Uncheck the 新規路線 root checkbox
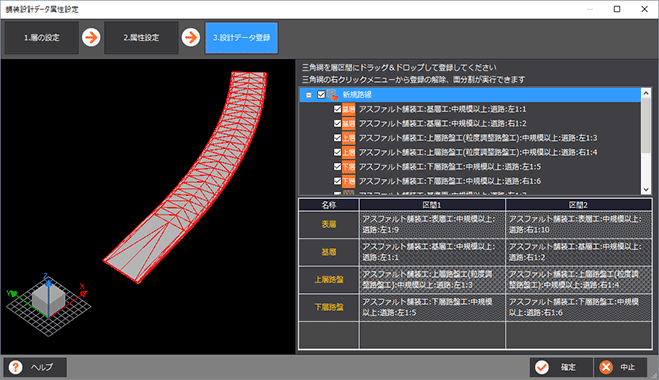This screenshot has height=380, width=659. pyautogui.click(x=322, y=95)
